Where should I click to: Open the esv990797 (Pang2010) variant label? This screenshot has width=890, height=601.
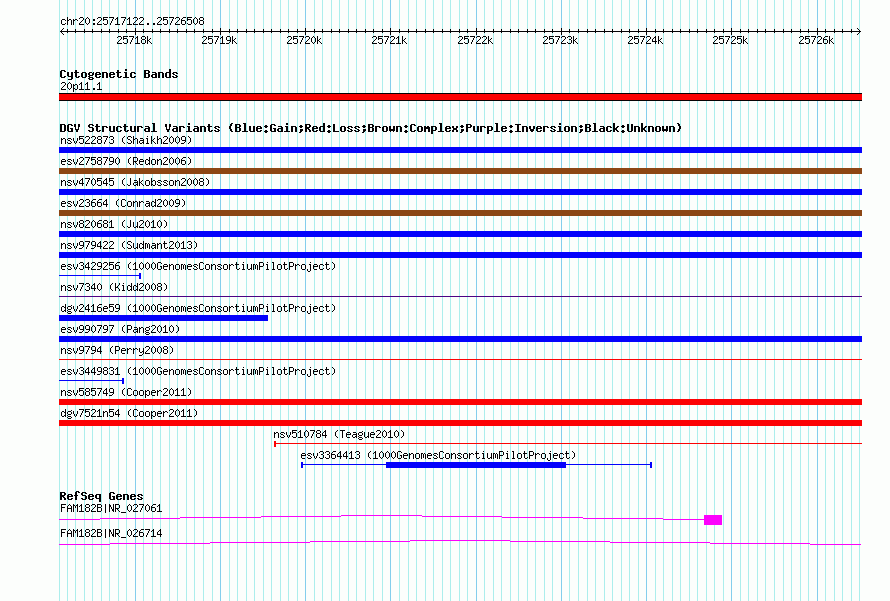click(120, 329)
